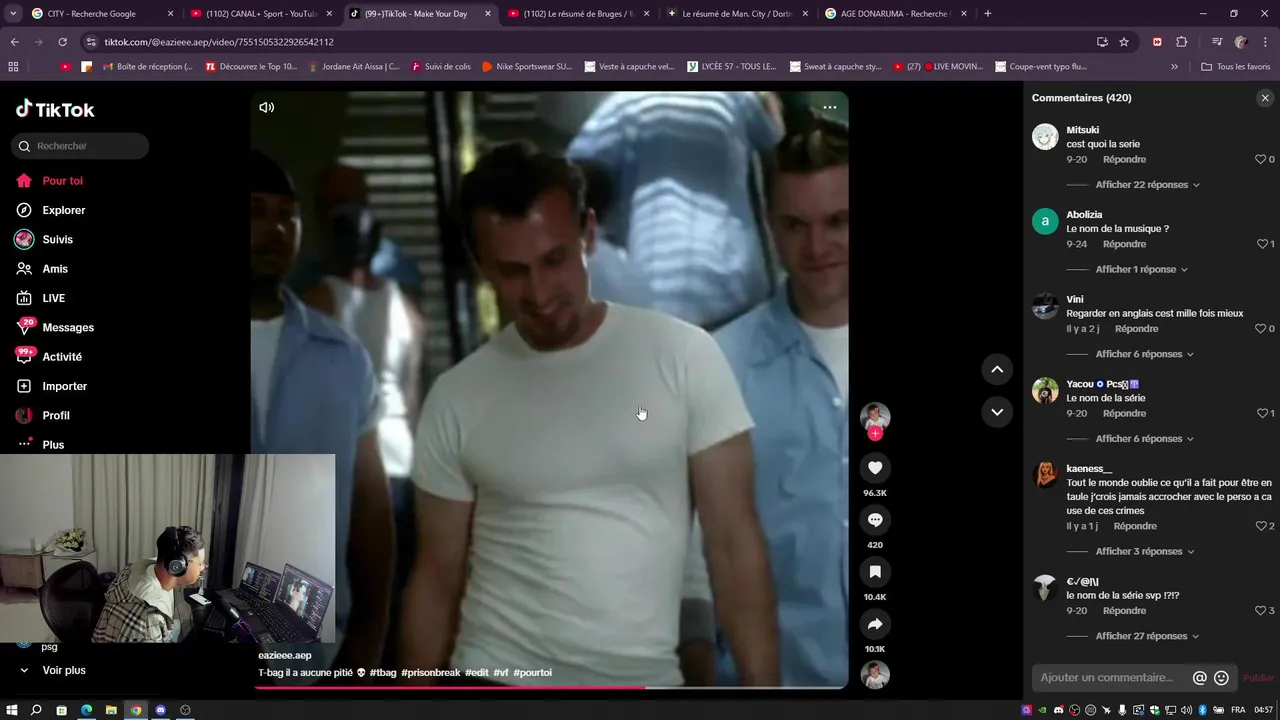Follow creator with red plus badge
This screenshot has width=1280, height=720.
875,434
